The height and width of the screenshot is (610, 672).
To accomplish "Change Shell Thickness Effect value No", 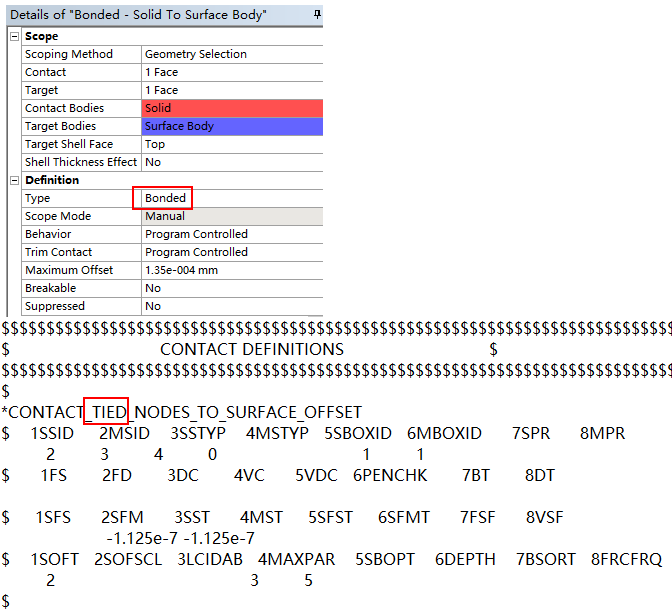I will pyautogui.click(x=232, y=162).
